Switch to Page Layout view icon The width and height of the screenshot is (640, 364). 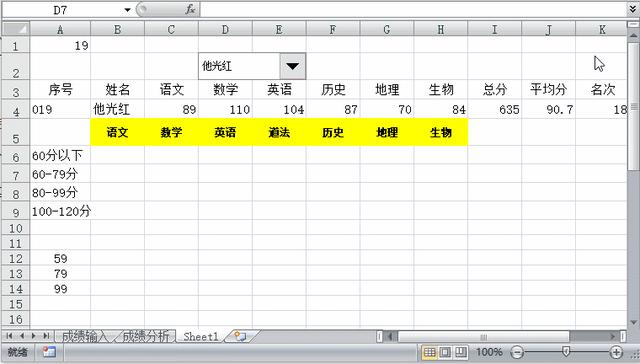445,352
